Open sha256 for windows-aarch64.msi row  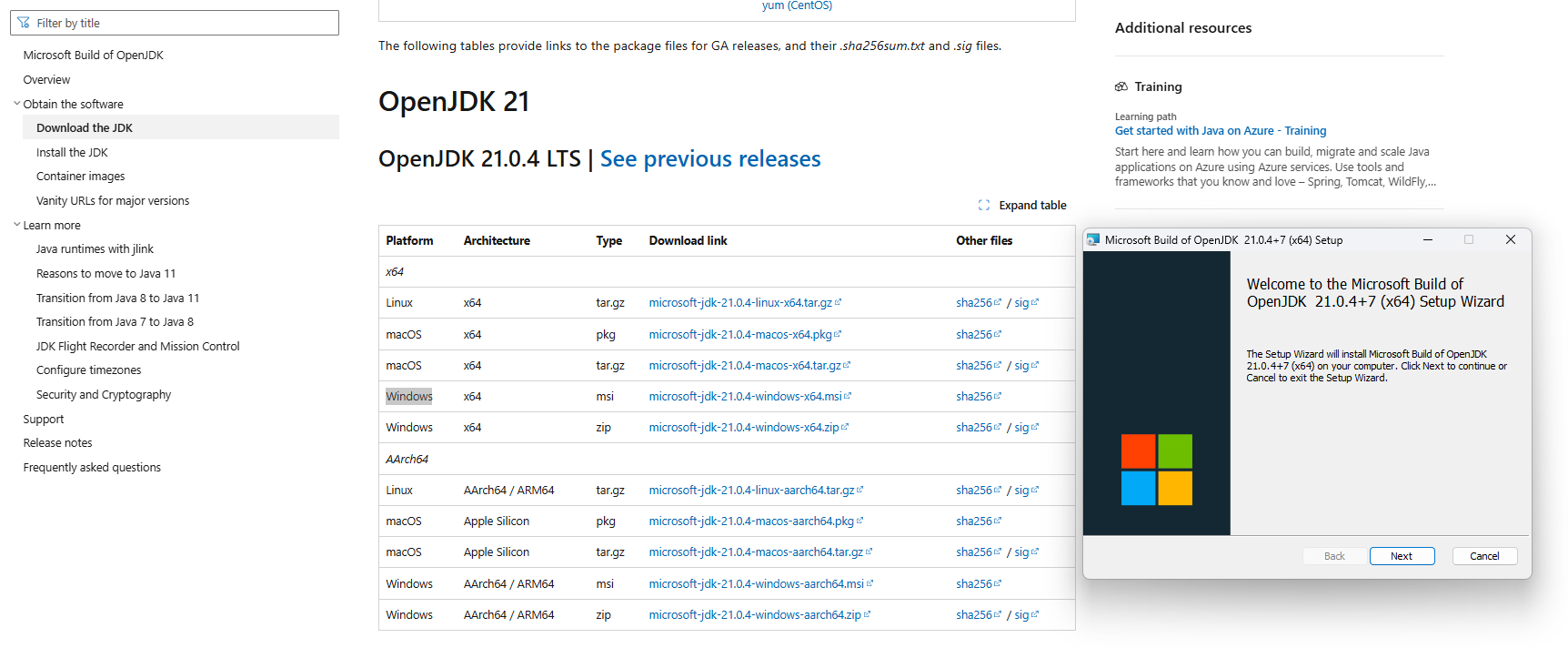pyautogui.click(x=979, y=584)
